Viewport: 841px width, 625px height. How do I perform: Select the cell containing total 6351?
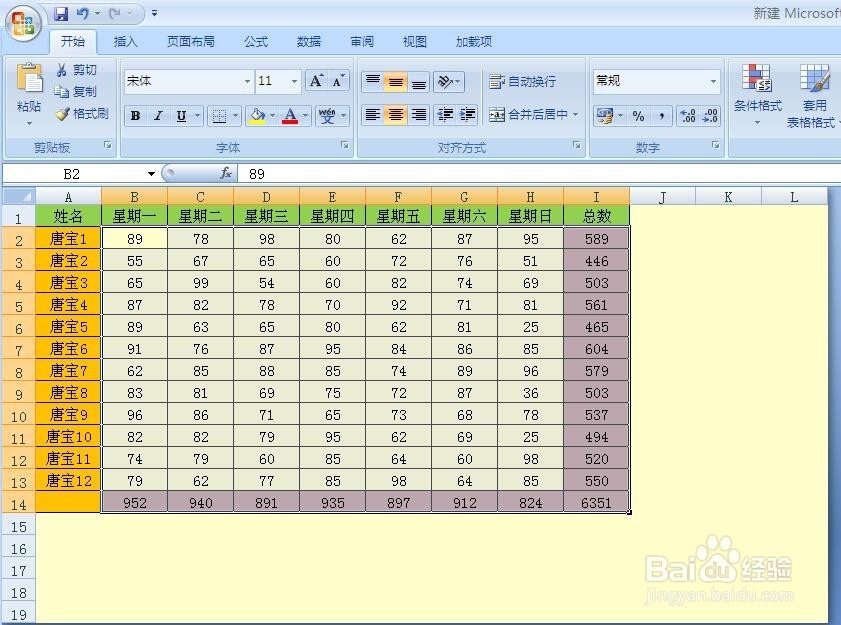click(597, 503)
